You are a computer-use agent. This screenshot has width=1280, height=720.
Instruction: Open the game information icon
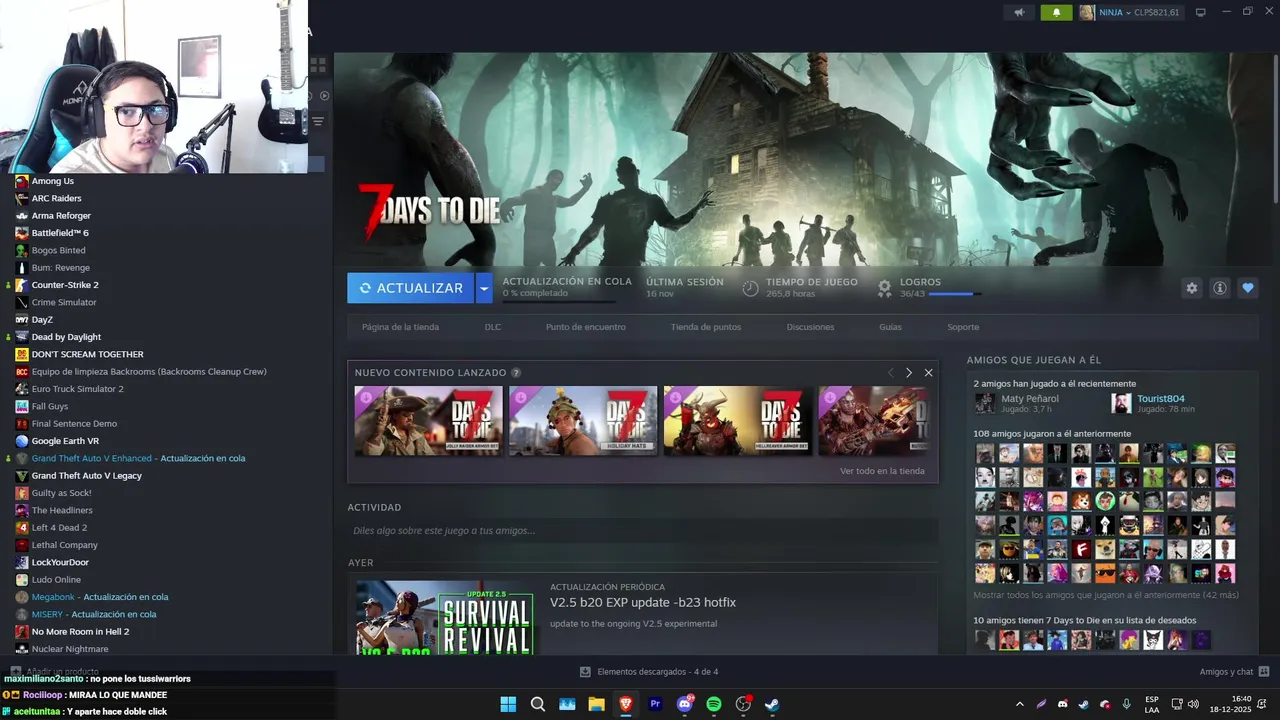coord(1219,288)
